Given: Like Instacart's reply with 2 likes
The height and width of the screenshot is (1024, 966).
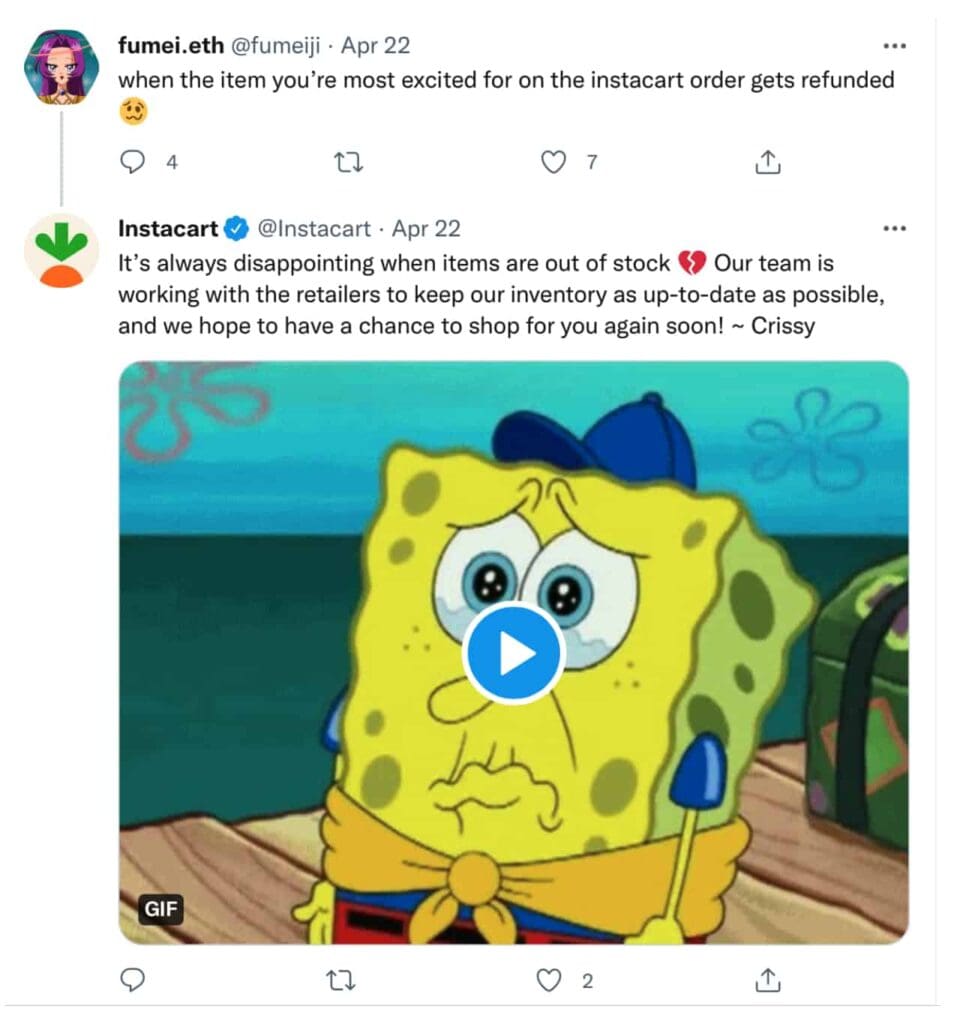Looking at the screenshot, I should 549,981.
